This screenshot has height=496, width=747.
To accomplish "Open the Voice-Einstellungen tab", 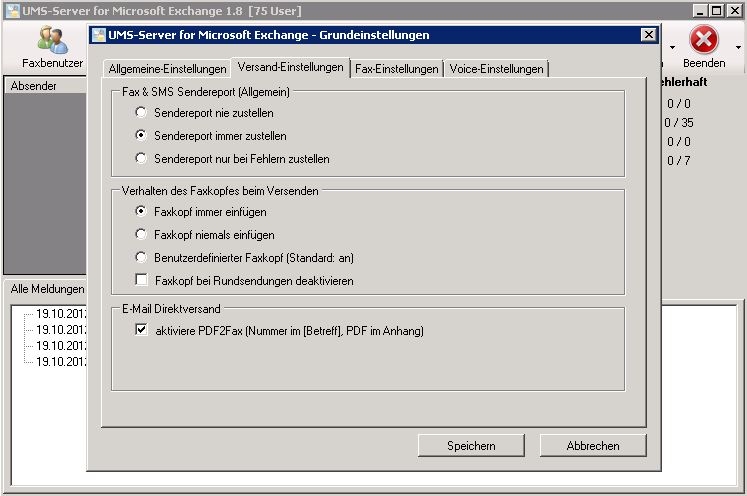I will (496, 69).
